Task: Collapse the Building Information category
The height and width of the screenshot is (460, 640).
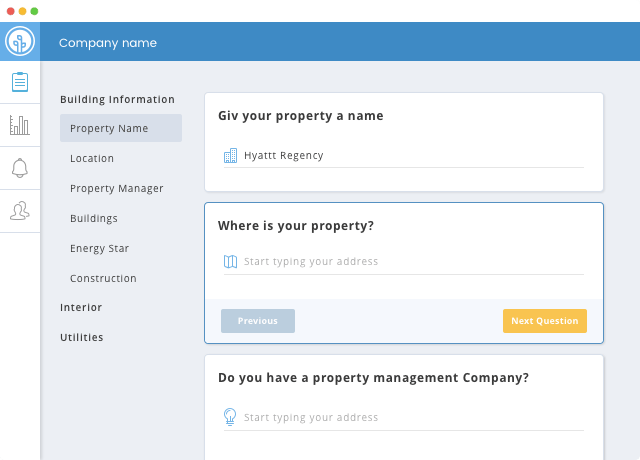Action: [x=118, y=100]
